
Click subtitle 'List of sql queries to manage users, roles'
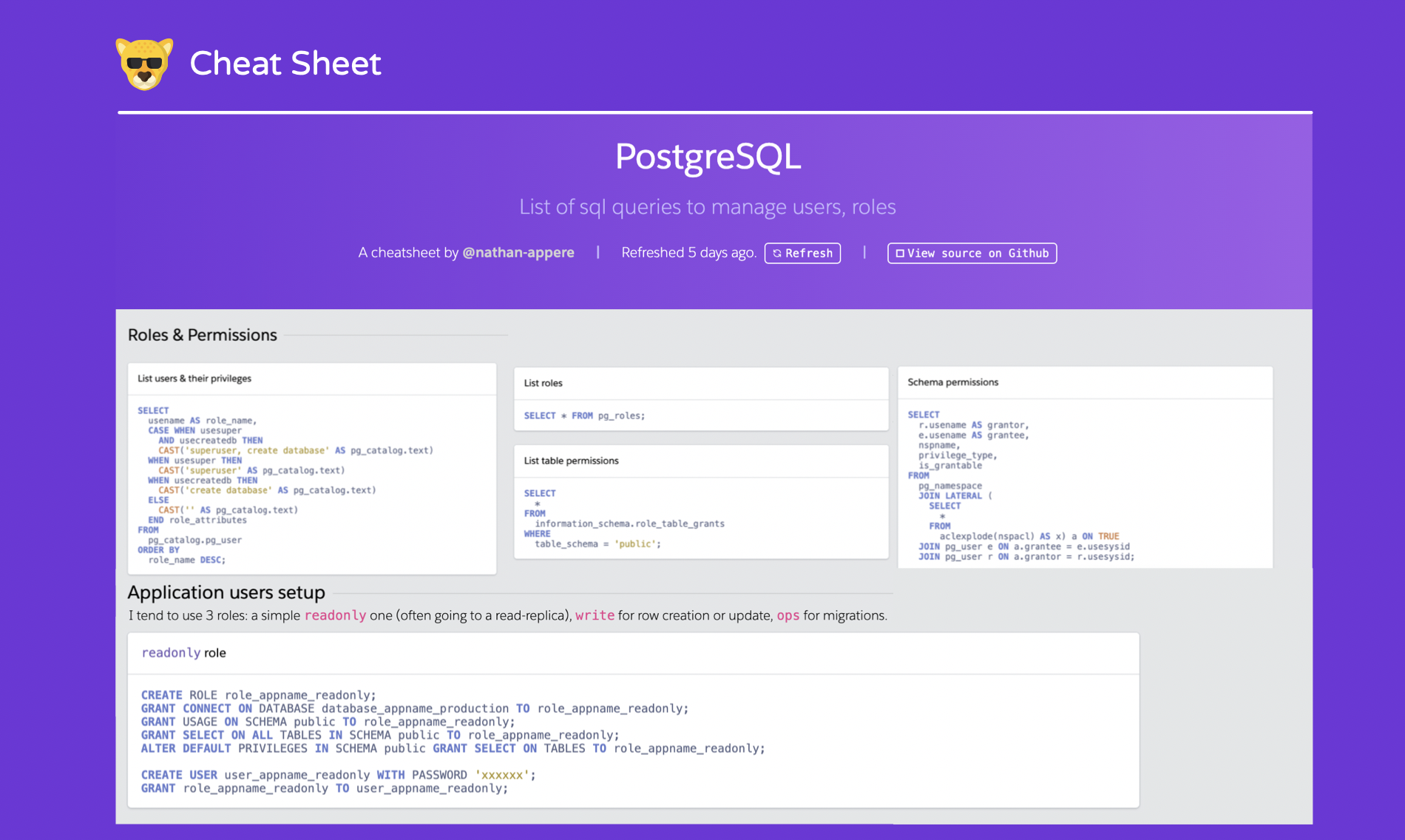pyautogui.click(x=708, y=206)
